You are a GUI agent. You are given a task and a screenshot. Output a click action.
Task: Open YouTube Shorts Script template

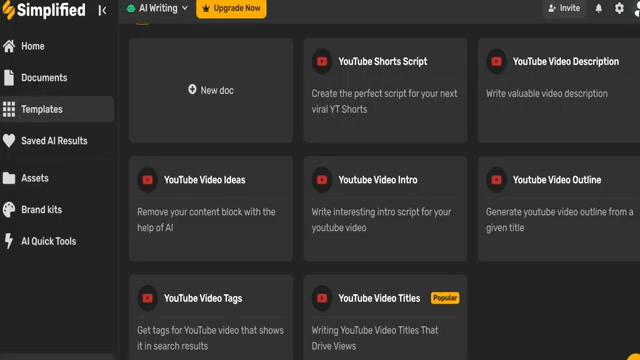tap(385, 90)
